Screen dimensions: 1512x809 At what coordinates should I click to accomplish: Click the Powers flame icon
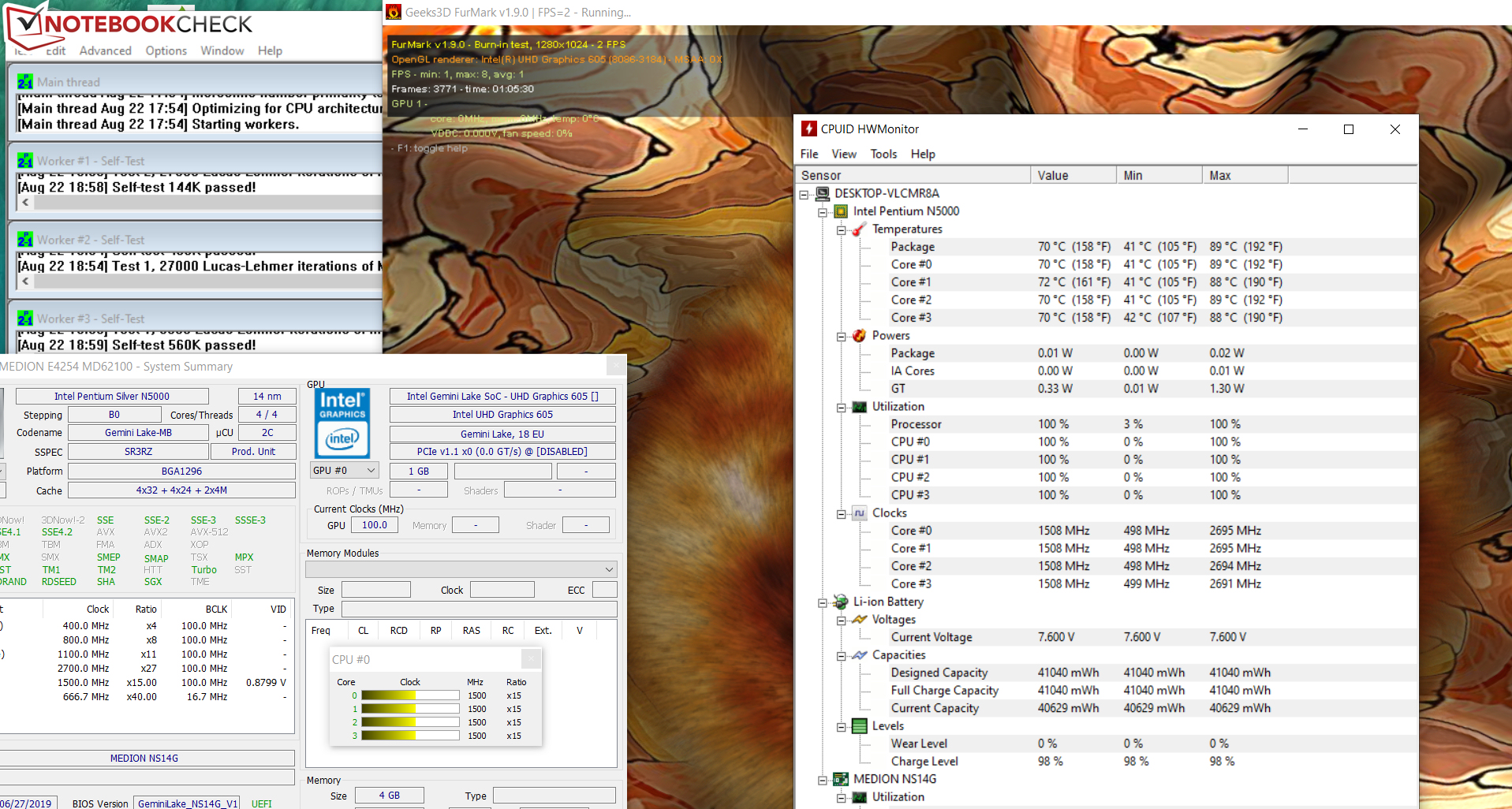(860, 335)
